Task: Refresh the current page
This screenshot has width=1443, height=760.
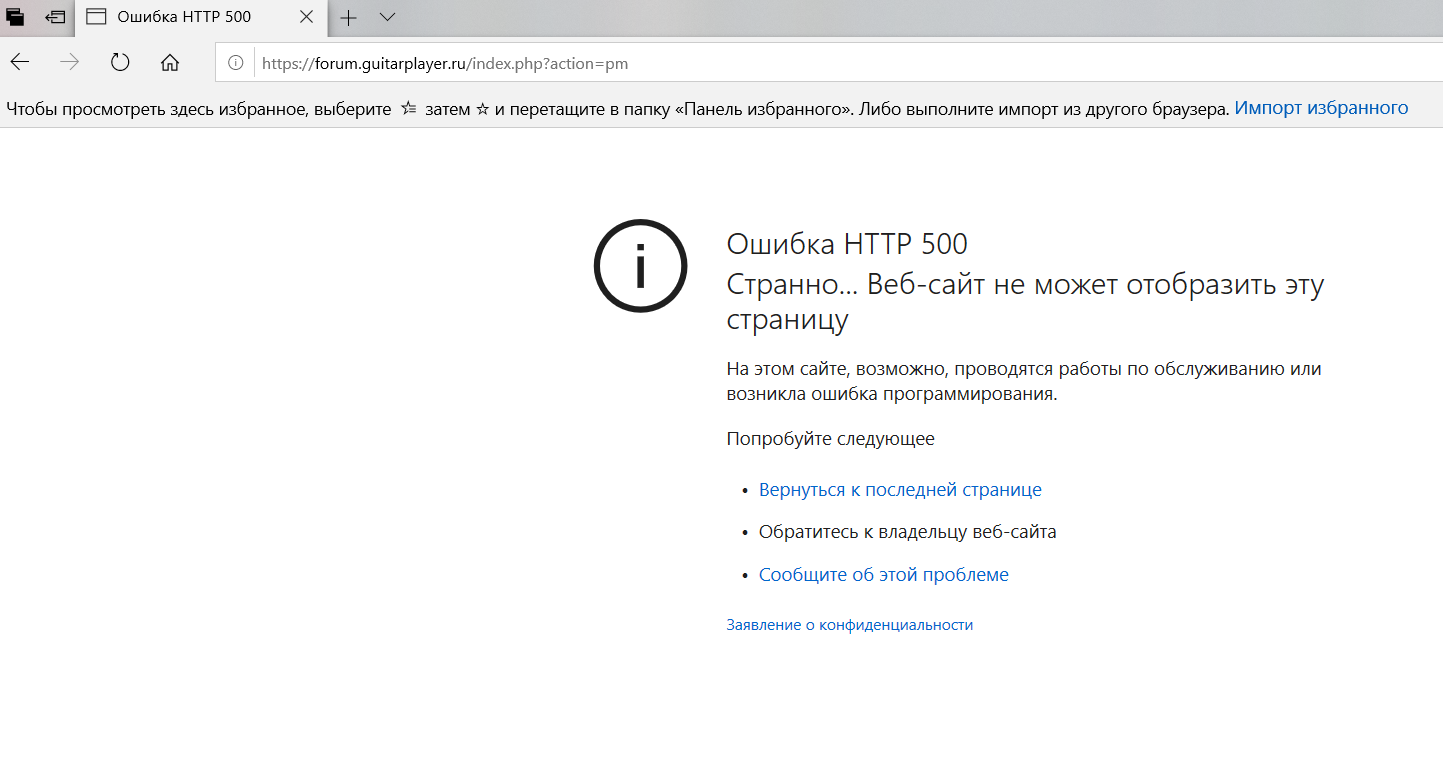Action: pos(120,62)
